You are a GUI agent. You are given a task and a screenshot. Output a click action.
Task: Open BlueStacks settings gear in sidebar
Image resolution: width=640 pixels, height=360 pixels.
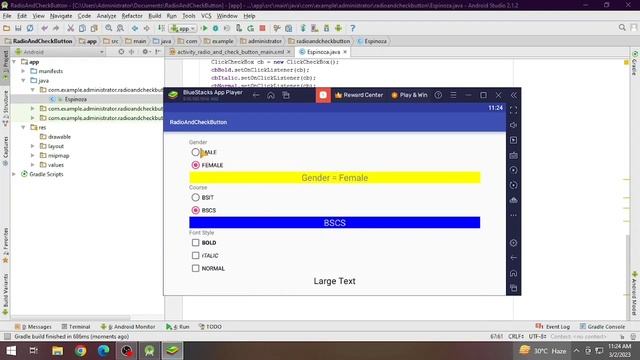coord(513,243)
